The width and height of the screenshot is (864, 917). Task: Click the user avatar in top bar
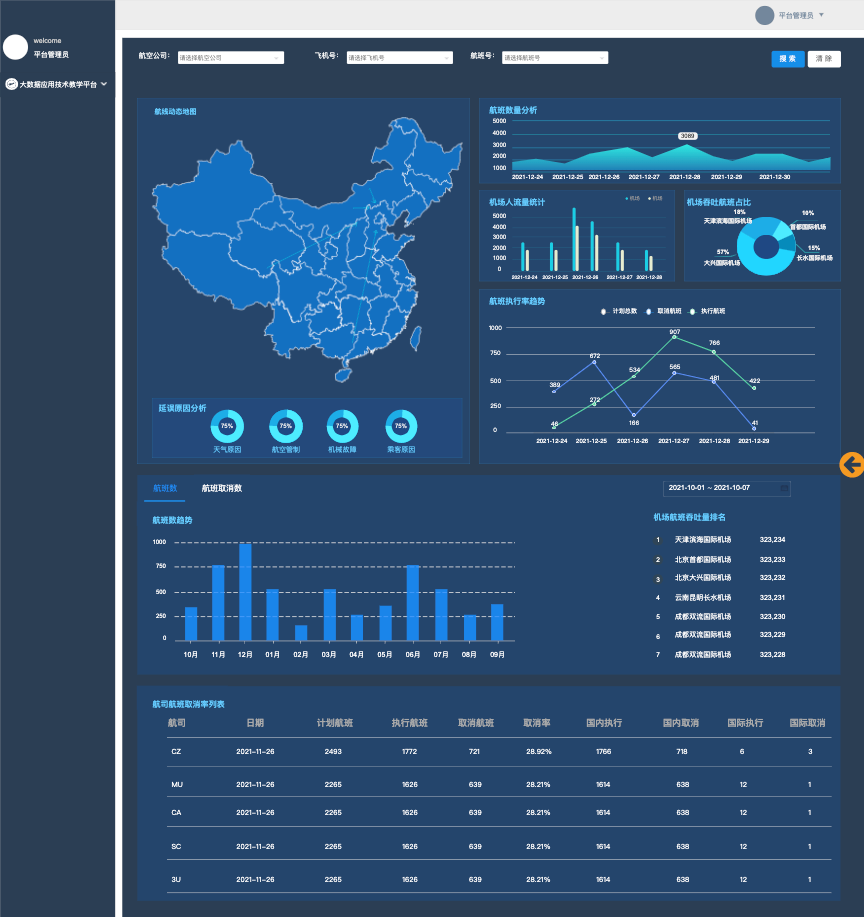pos(764,15)
